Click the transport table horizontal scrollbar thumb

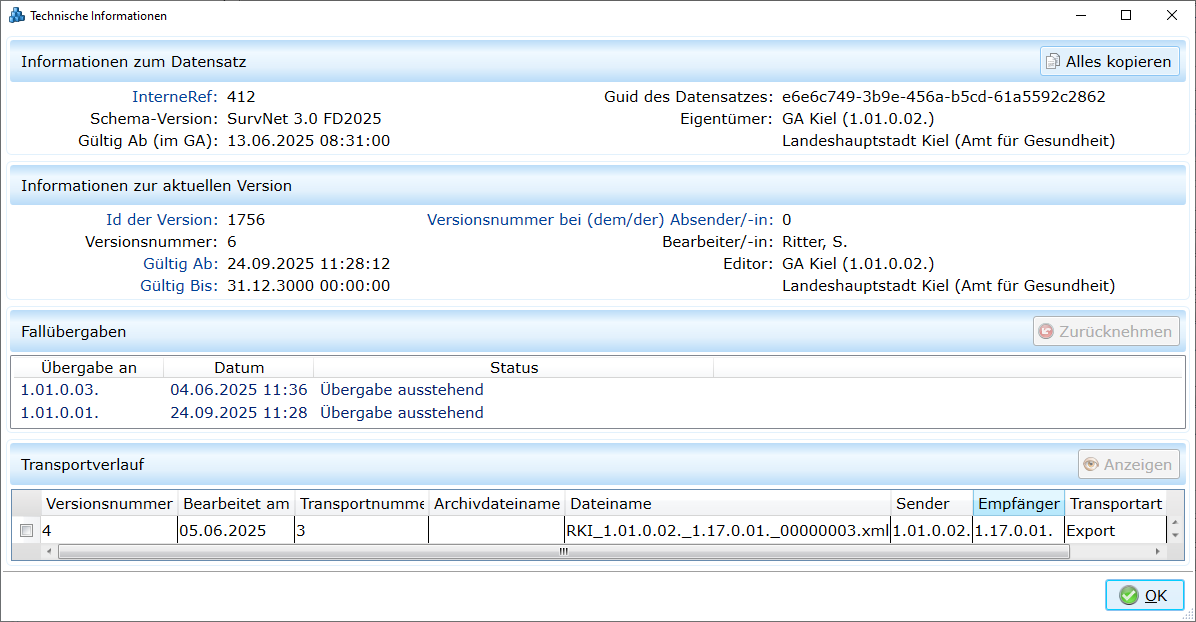click(548, 551)
